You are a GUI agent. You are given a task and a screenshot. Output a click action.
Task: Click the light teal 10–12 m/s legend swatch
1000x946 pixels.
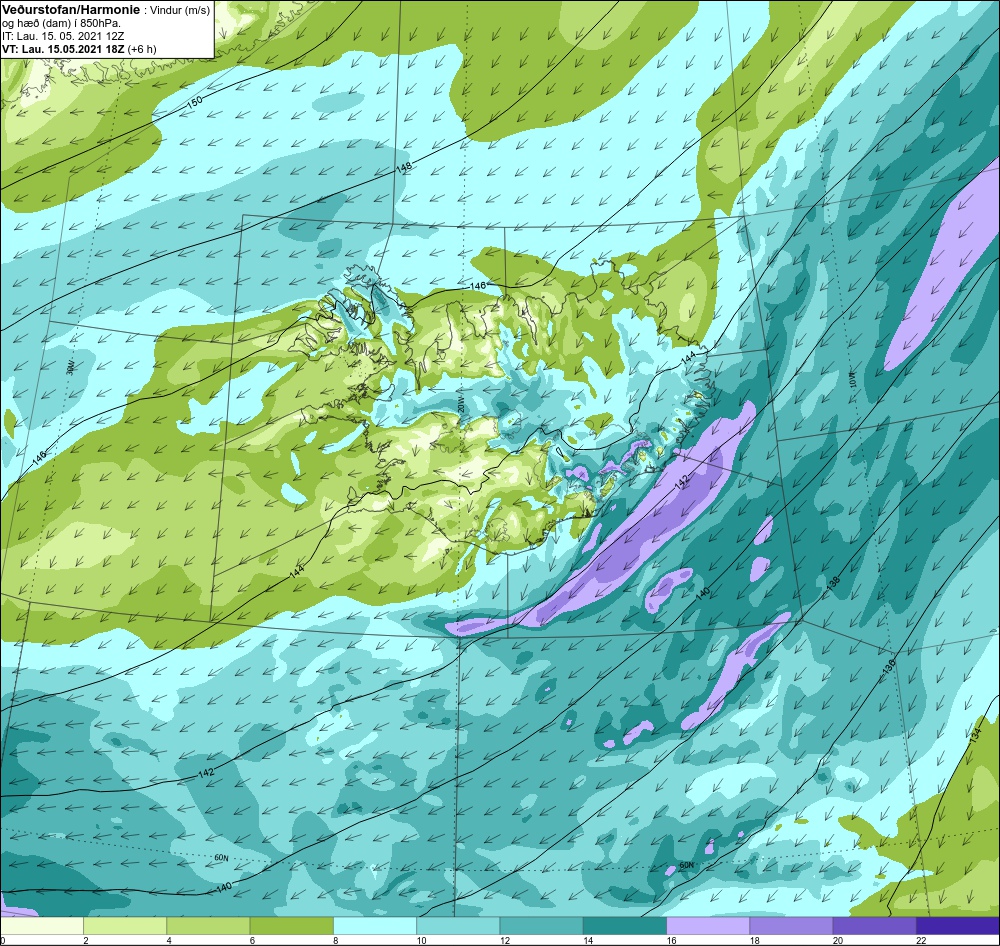(x=458, y=926)
